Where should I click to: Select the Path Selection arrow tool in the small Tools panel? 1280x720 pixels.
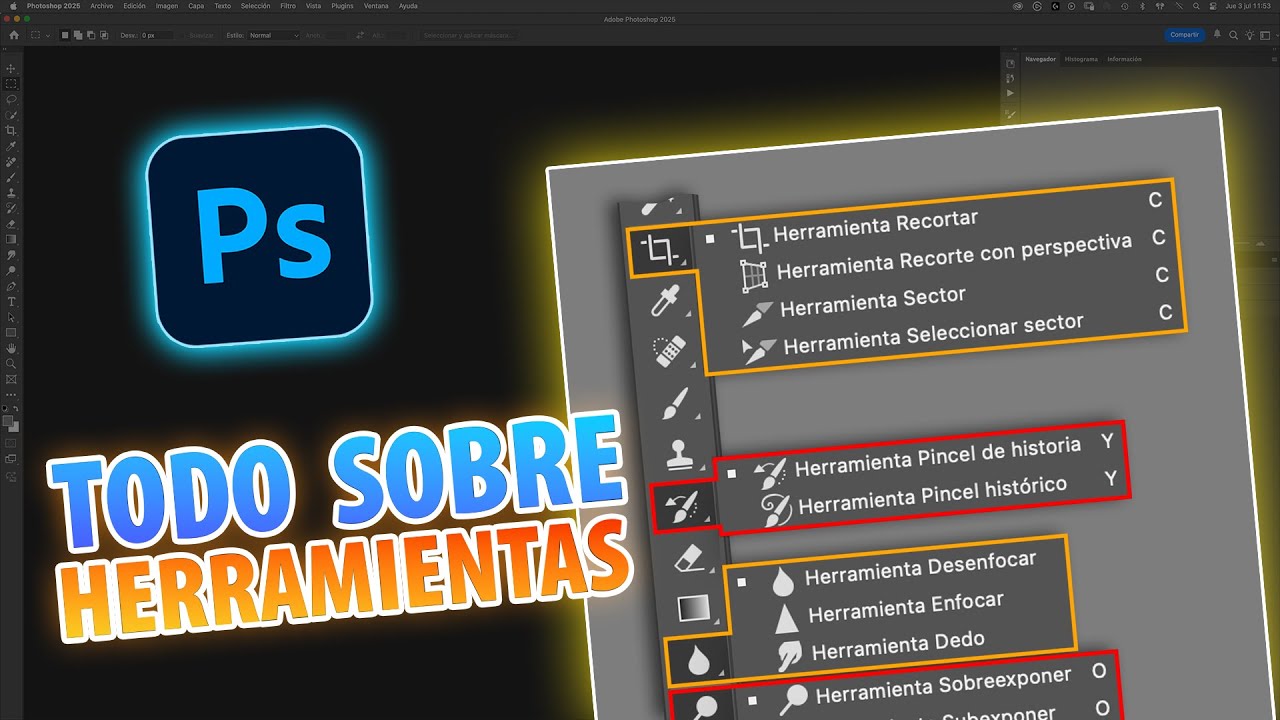pos(11,317)
